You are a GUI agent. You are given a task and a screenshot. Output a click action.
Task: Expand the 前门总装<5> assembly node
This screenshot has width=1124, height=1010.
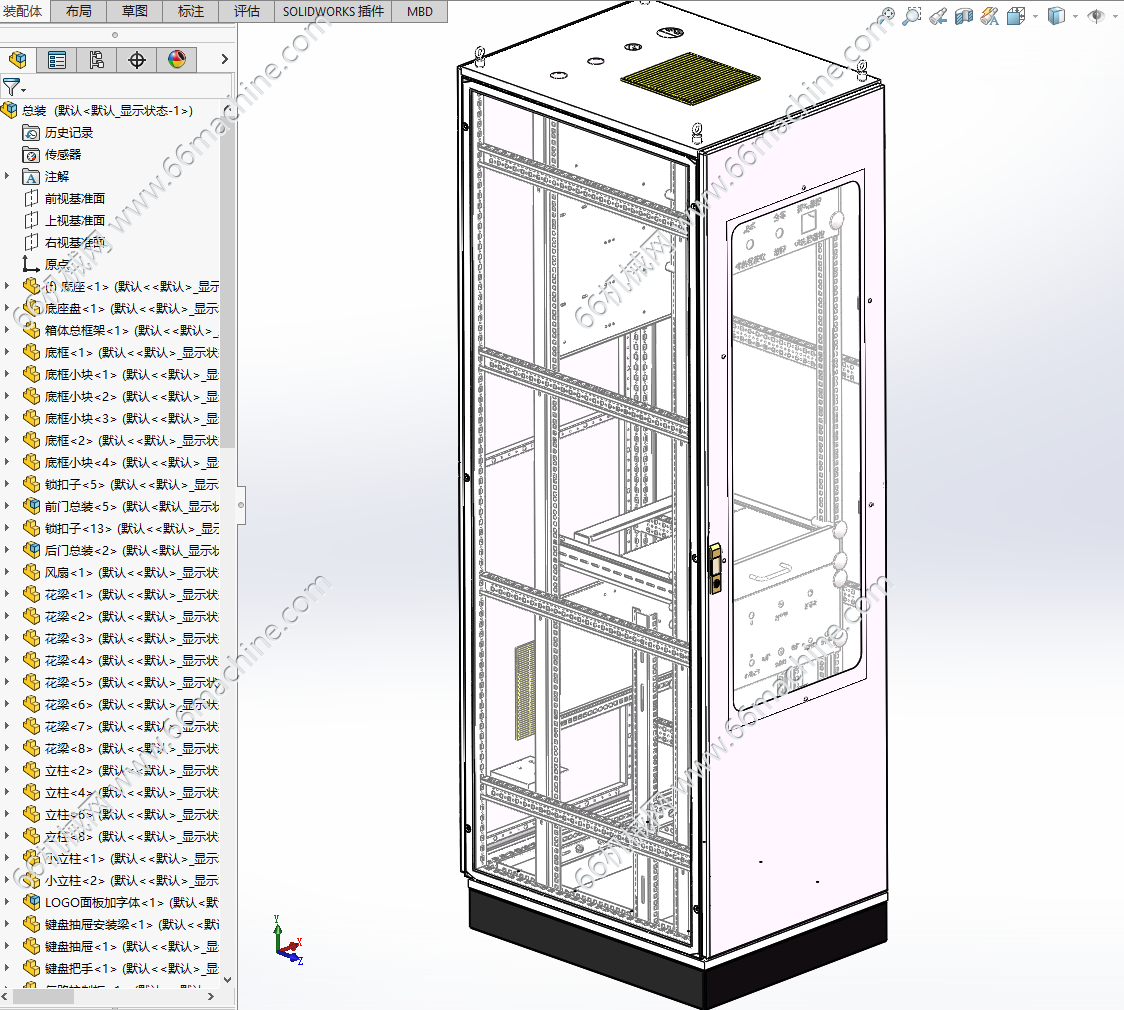coord(7,506)
